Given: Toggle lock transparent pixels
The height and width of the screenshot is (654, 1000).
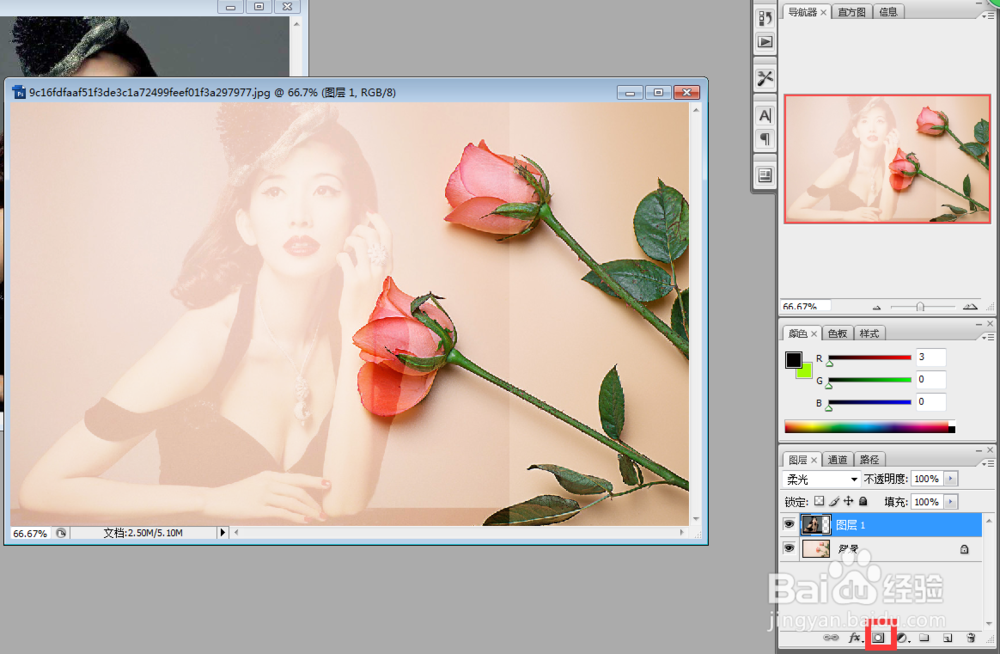Looking at the screenshot, I should (x=820, y=502).
